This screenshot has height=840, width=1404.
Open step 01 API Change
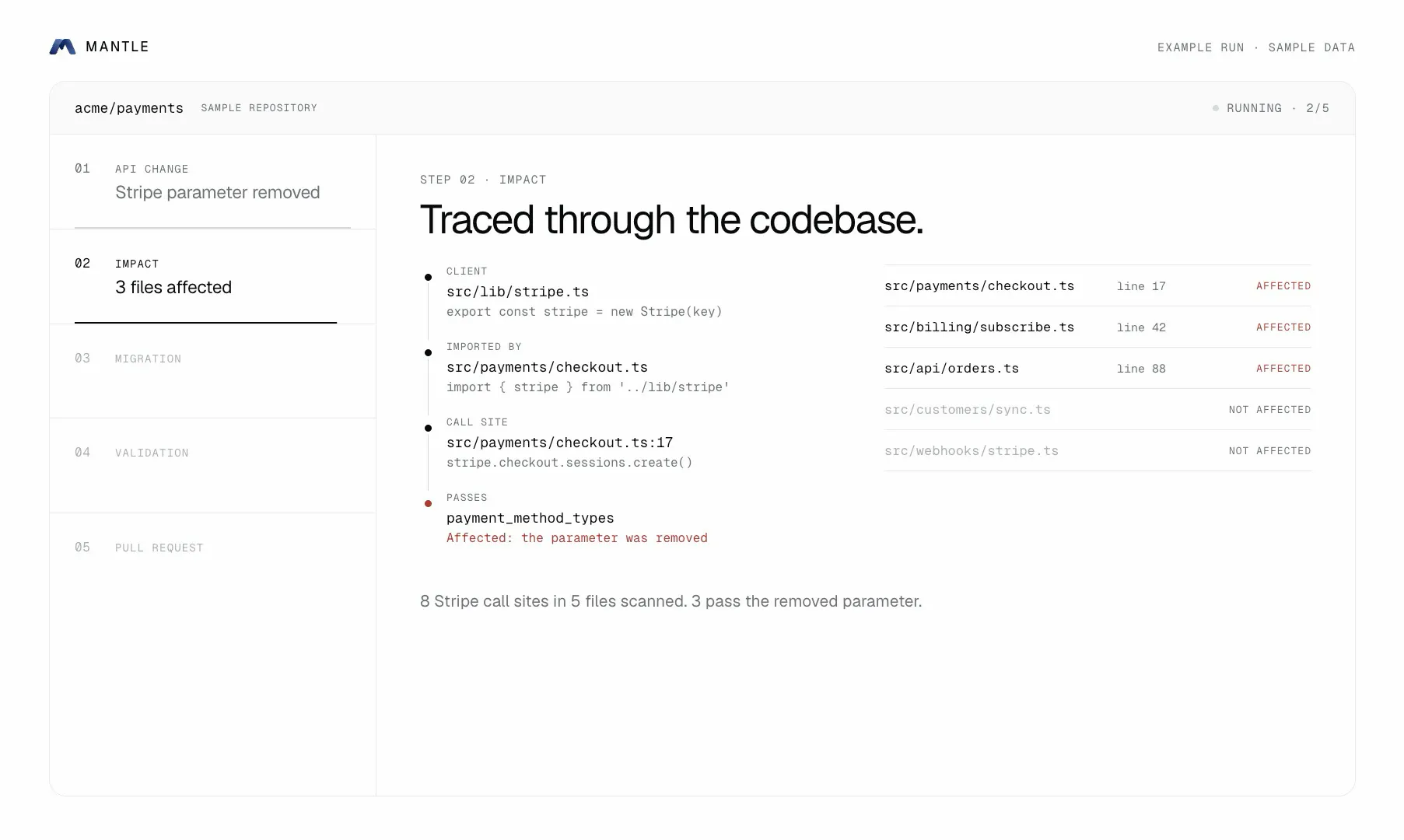212,182
